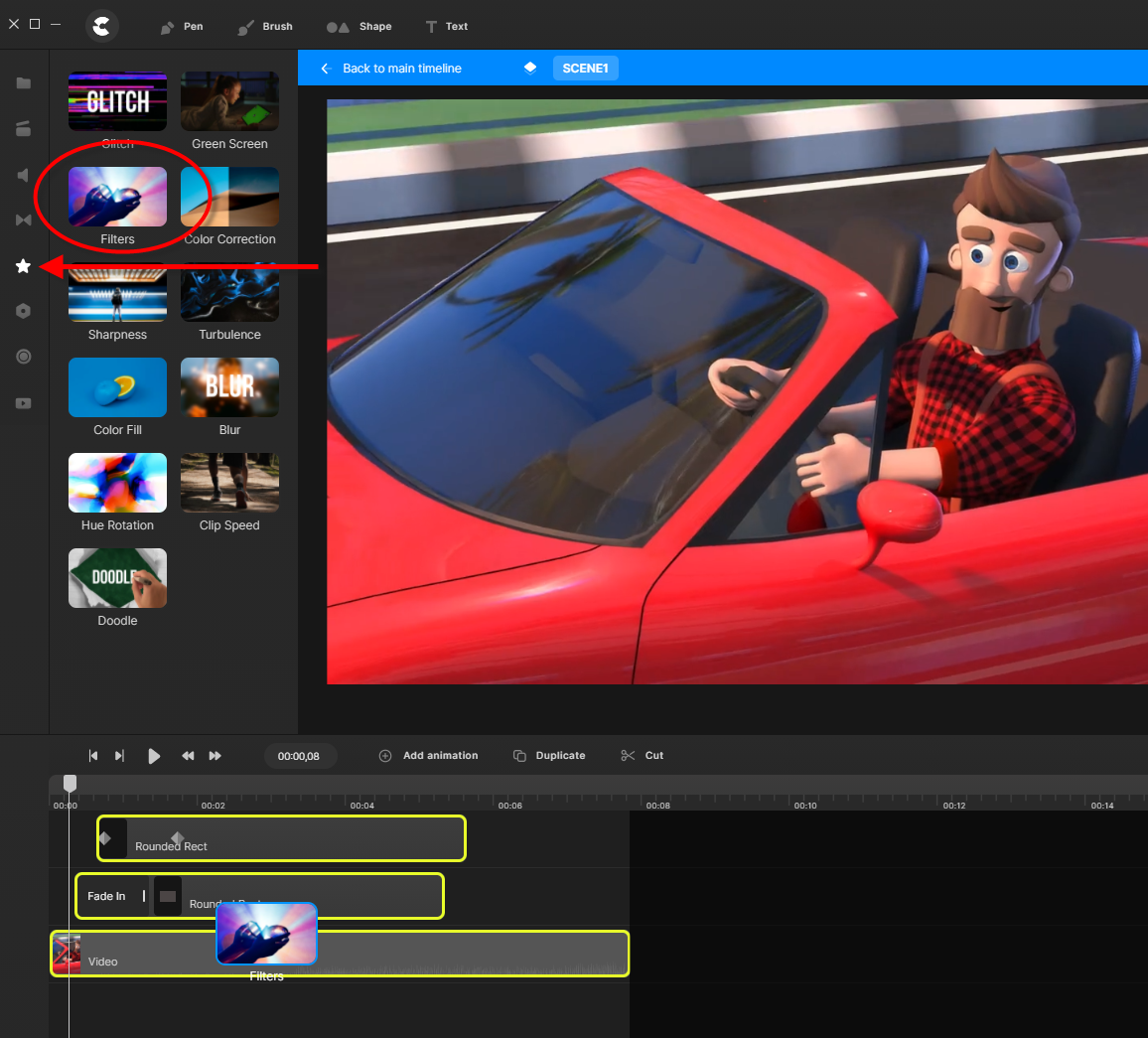Apply the Glitch effect
Image resolution: width=1148 pixels, height=1038 pixels.
click(117, 100)
